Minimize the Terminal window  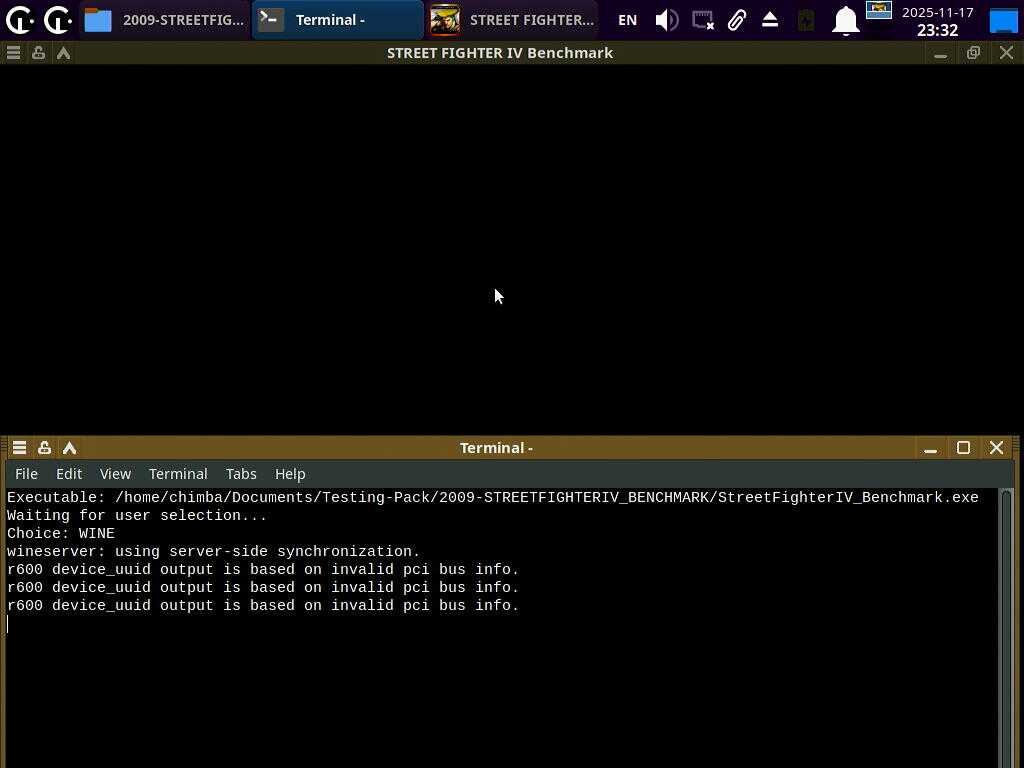click(931, 448)
